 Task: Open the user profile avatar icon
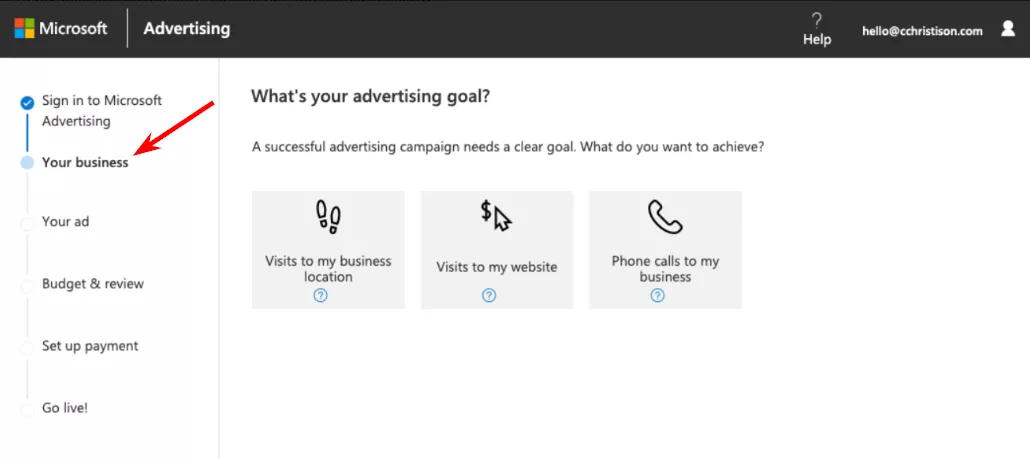[1008, 28]
